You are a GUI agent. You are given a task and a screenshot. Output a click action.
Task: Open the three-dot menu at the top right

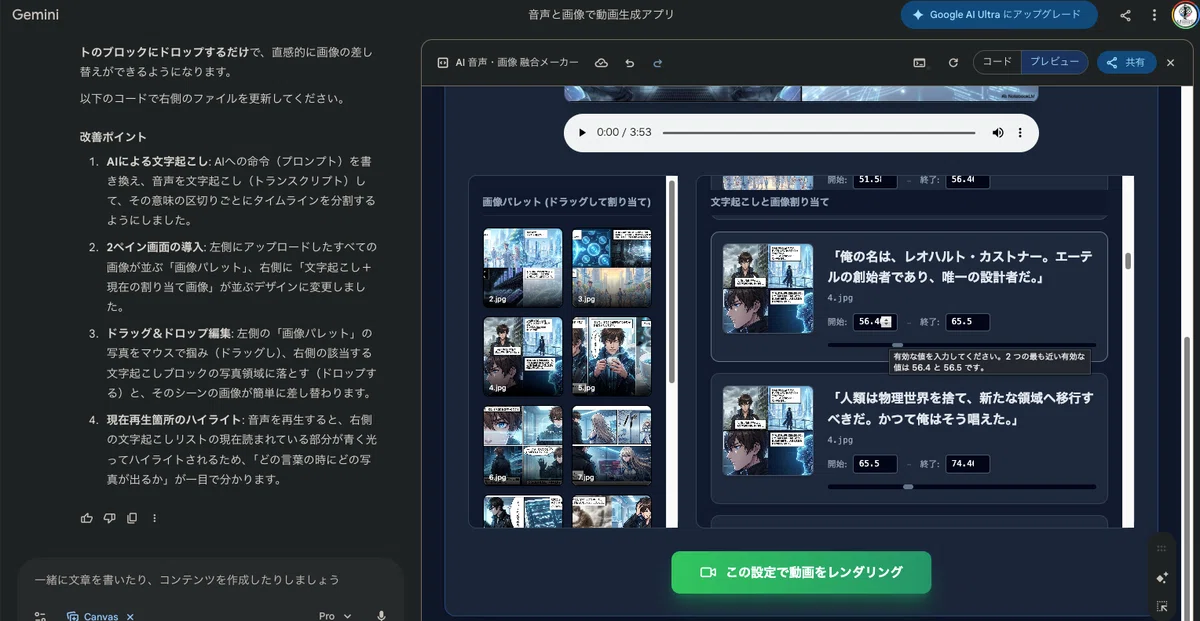click(x=1155, y=15)
